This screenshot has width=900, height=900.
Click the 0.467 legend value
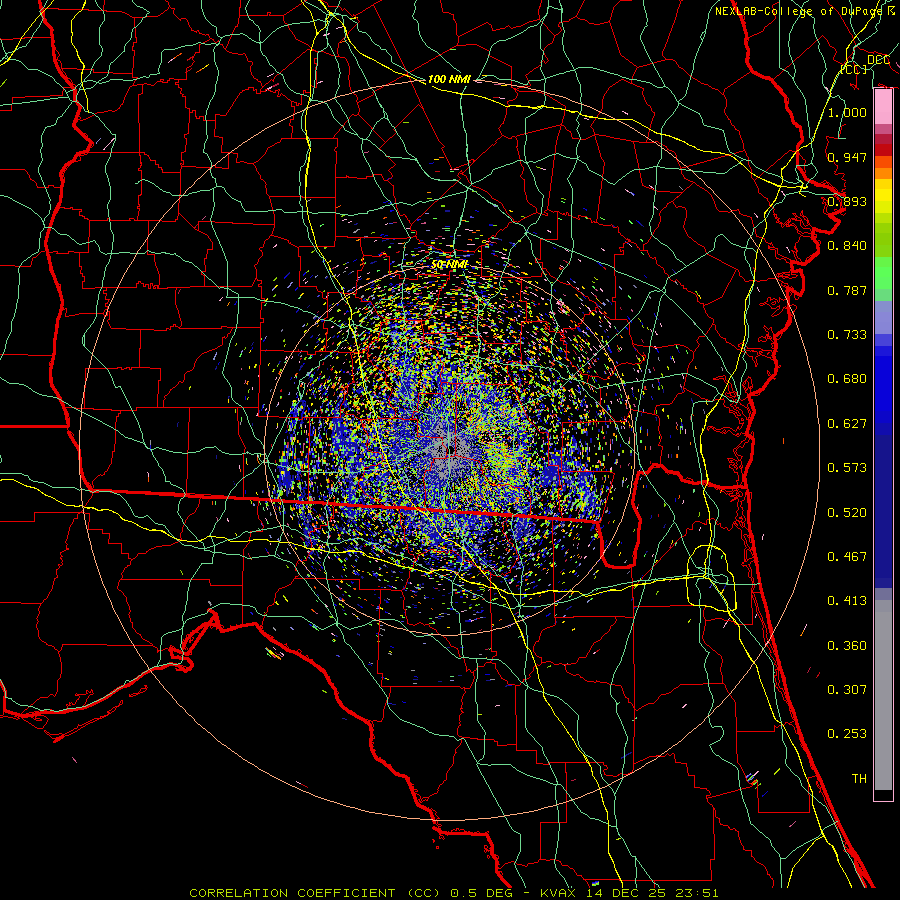tap(847, 557)
